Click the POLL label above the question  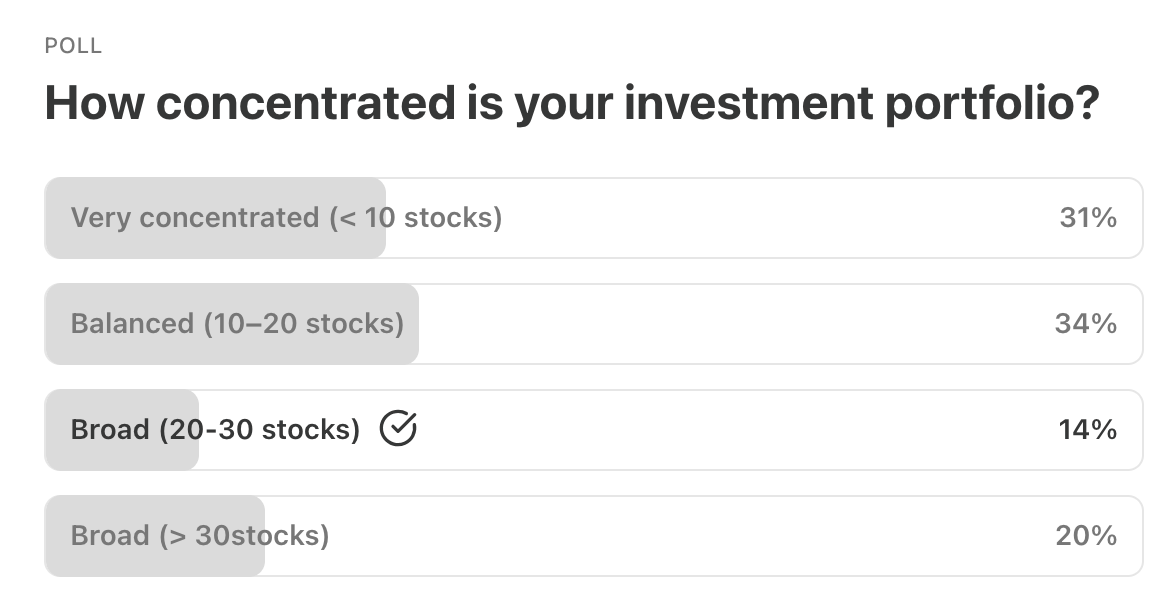tap(73, 46)
